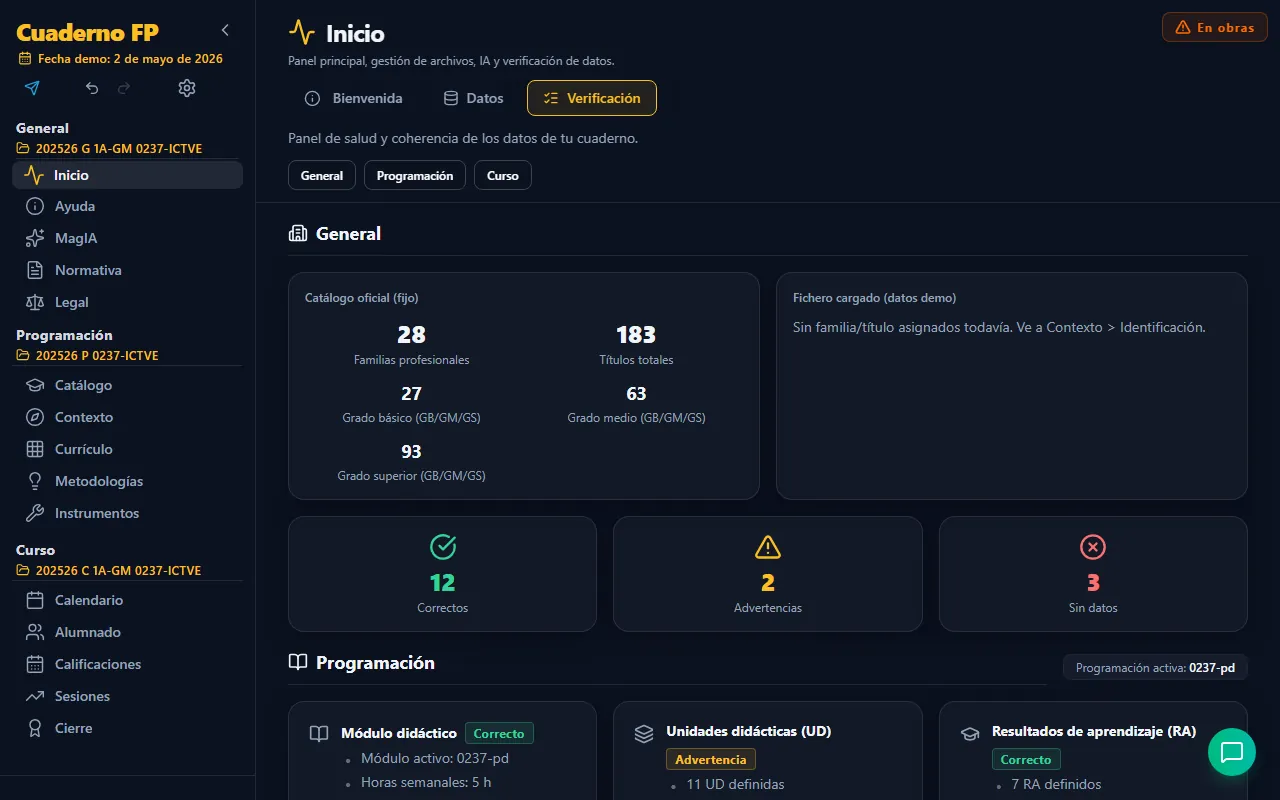
Task: Click the Programación activa: 0237-pd badge
Action: 1155,667
